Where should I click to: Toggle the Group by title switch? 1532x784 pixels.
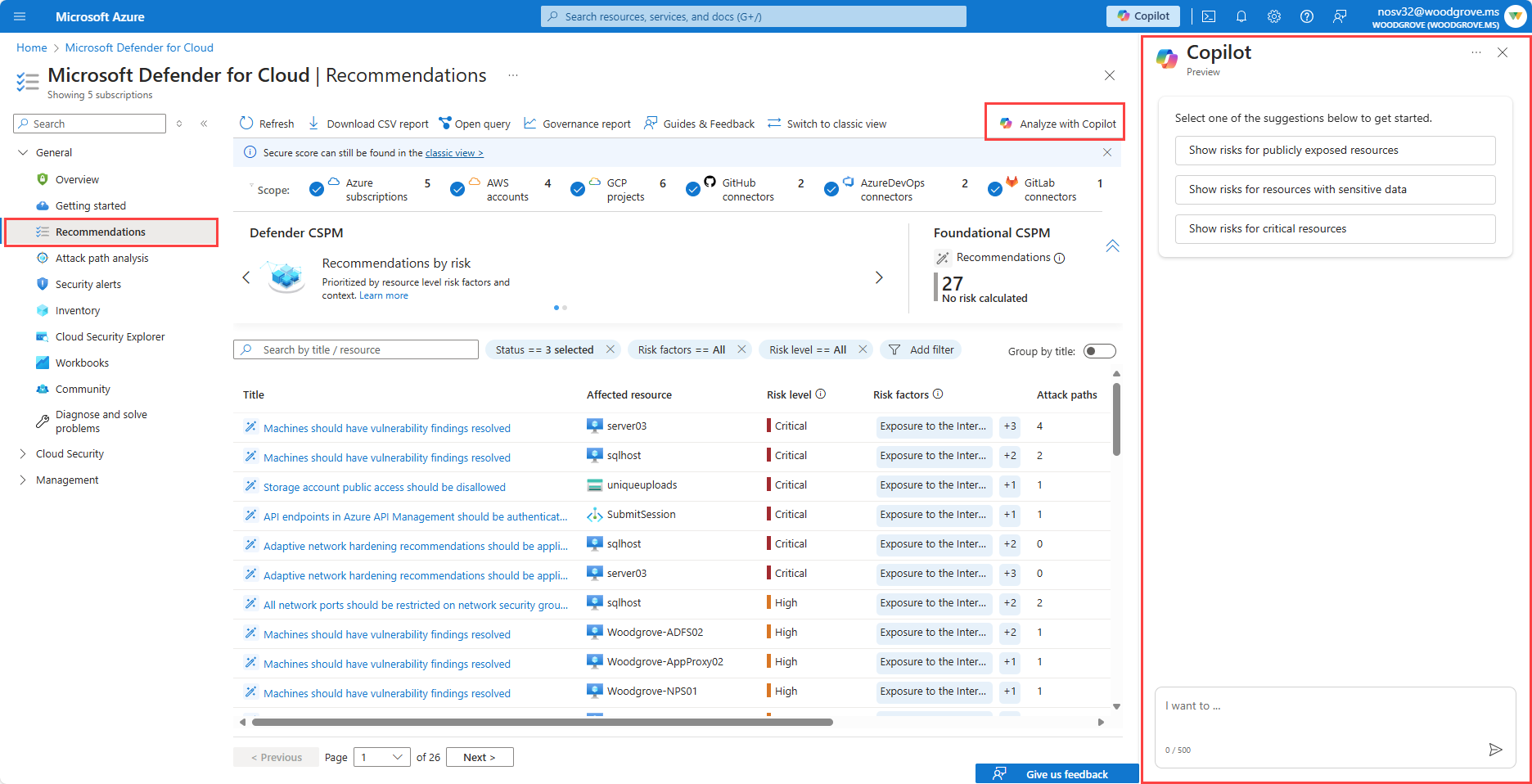(x=1099, y=351)
